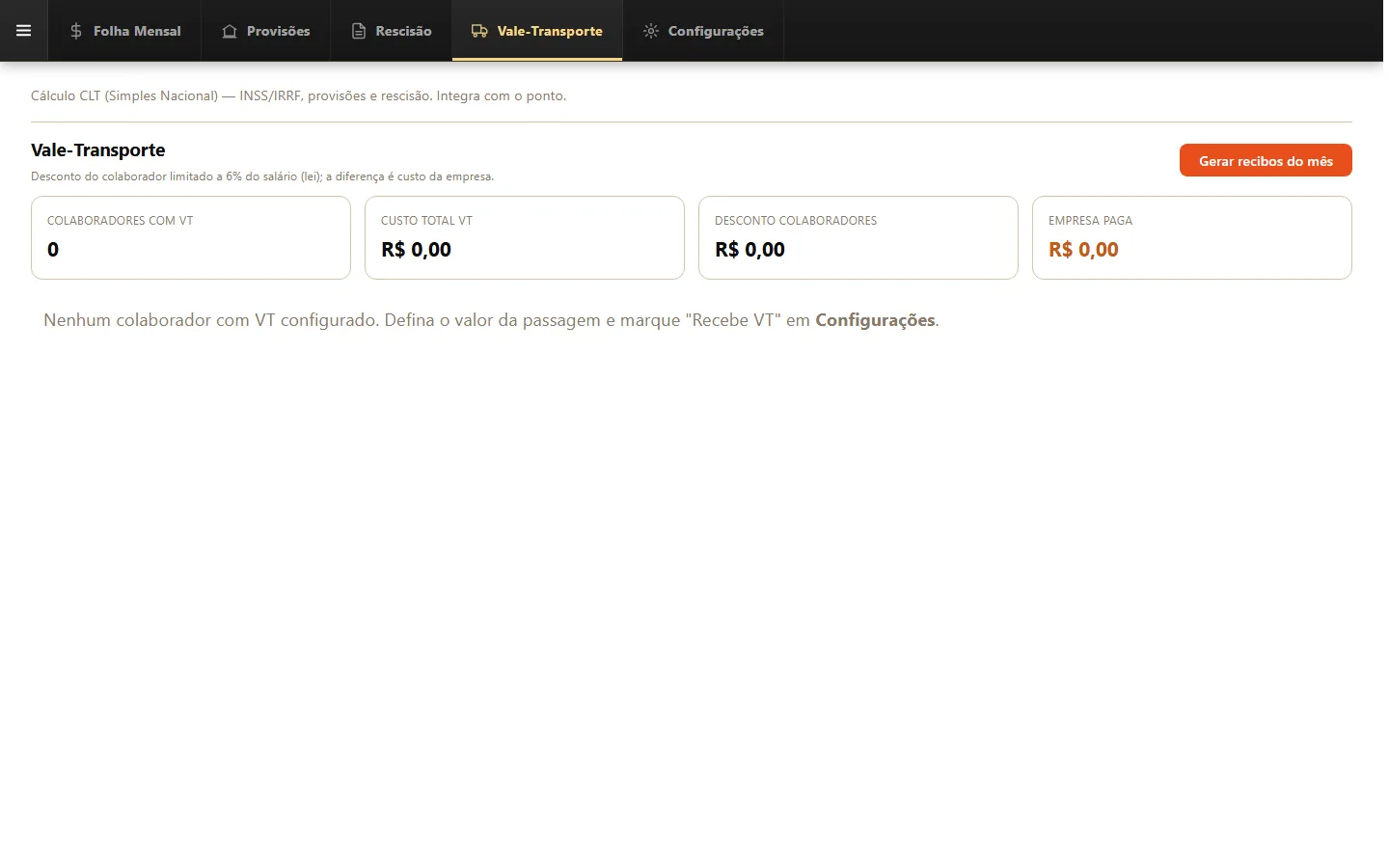Click the dollar sign icon of Folha Mensal
The height and width of the screenshot is (868, 1389).
coord(76,31)
